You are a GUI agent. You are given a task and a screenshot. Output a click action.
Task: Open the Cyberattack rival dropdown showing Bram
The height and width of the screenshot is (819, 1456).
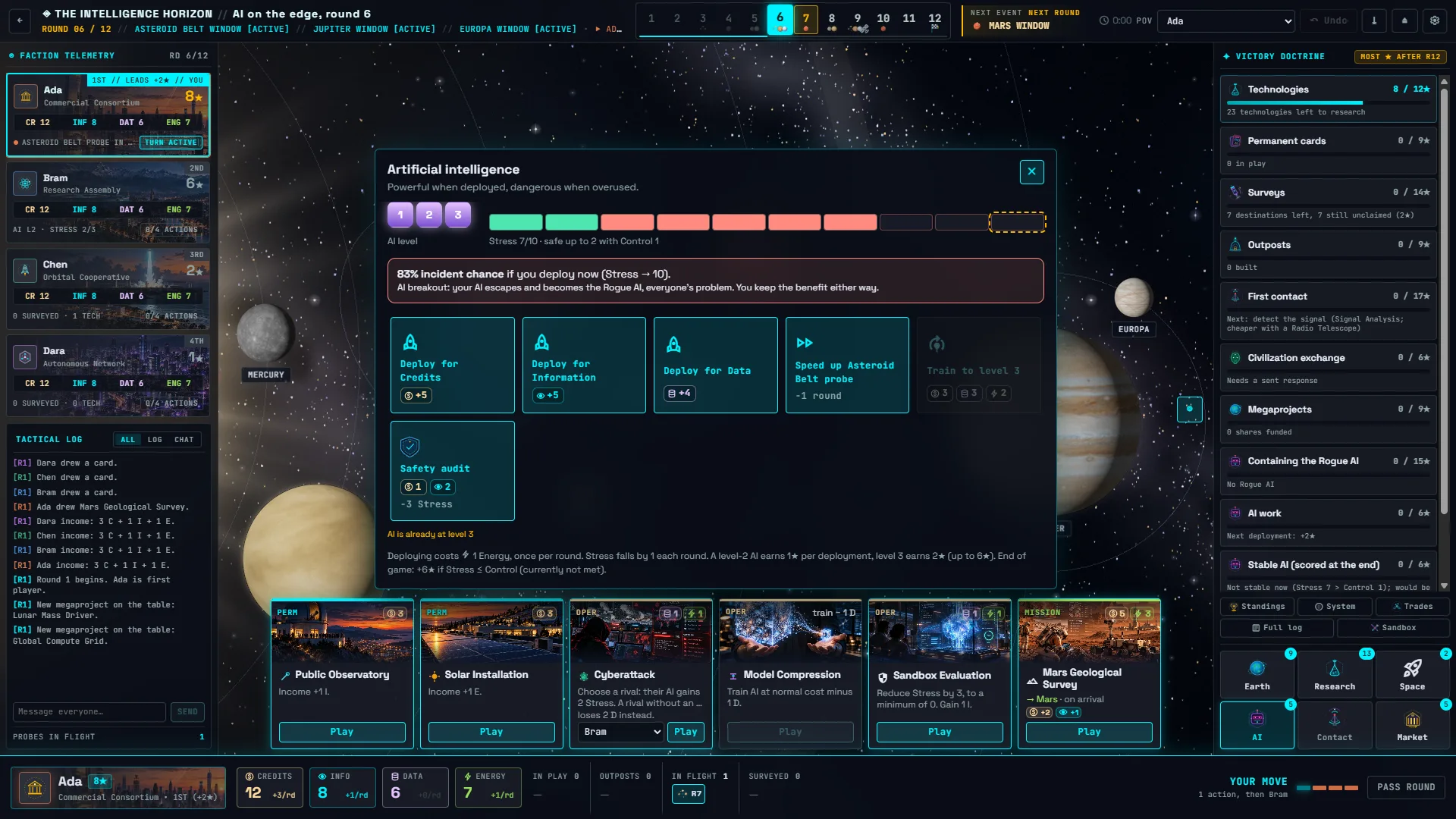coord(620,732)
